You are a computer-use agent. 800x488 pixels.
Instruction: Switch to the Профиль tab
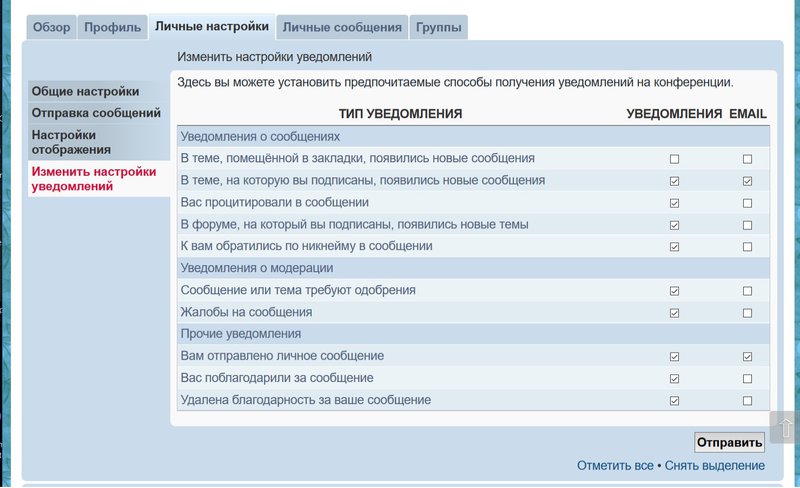(112, 28)
